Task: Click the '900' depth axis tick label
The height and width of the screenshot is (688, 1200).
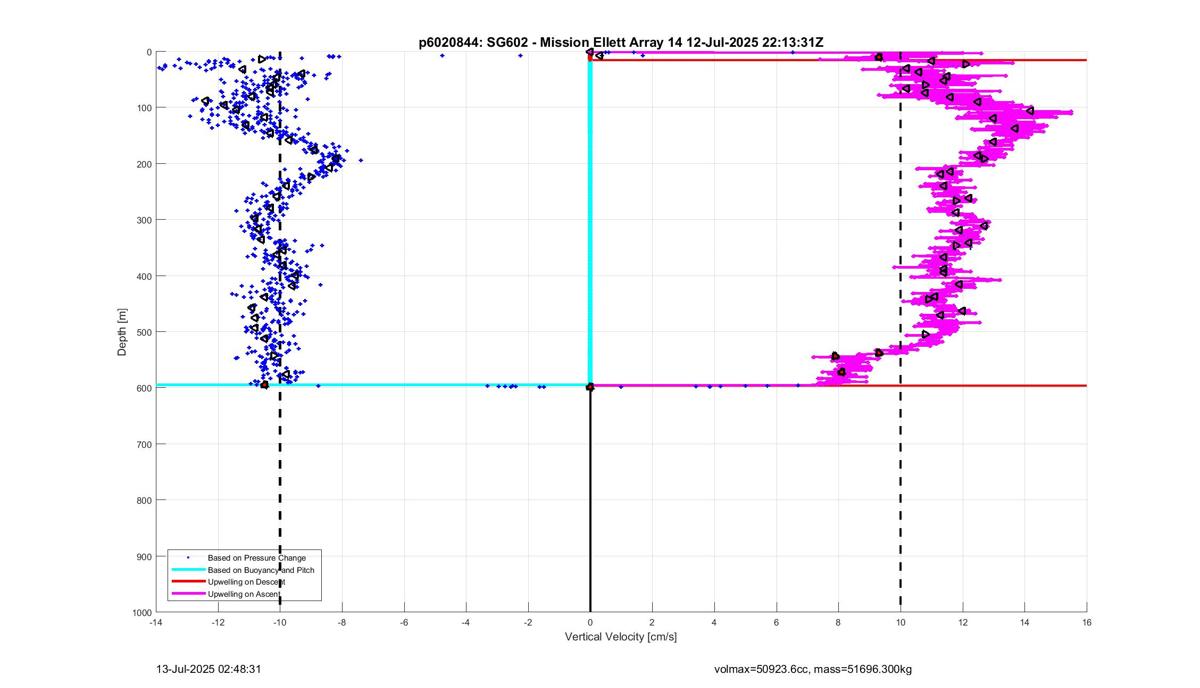Action: [x=143, y=556]
